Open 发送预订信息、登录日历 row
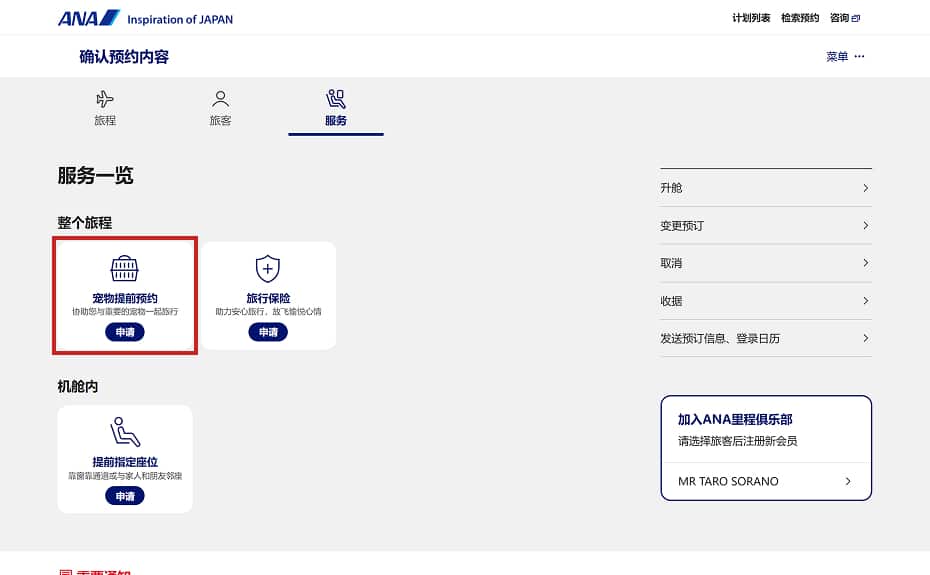Image resolution: width=930 pixels, height=575 pixels. pyautogui.click(x=765, y=338)
